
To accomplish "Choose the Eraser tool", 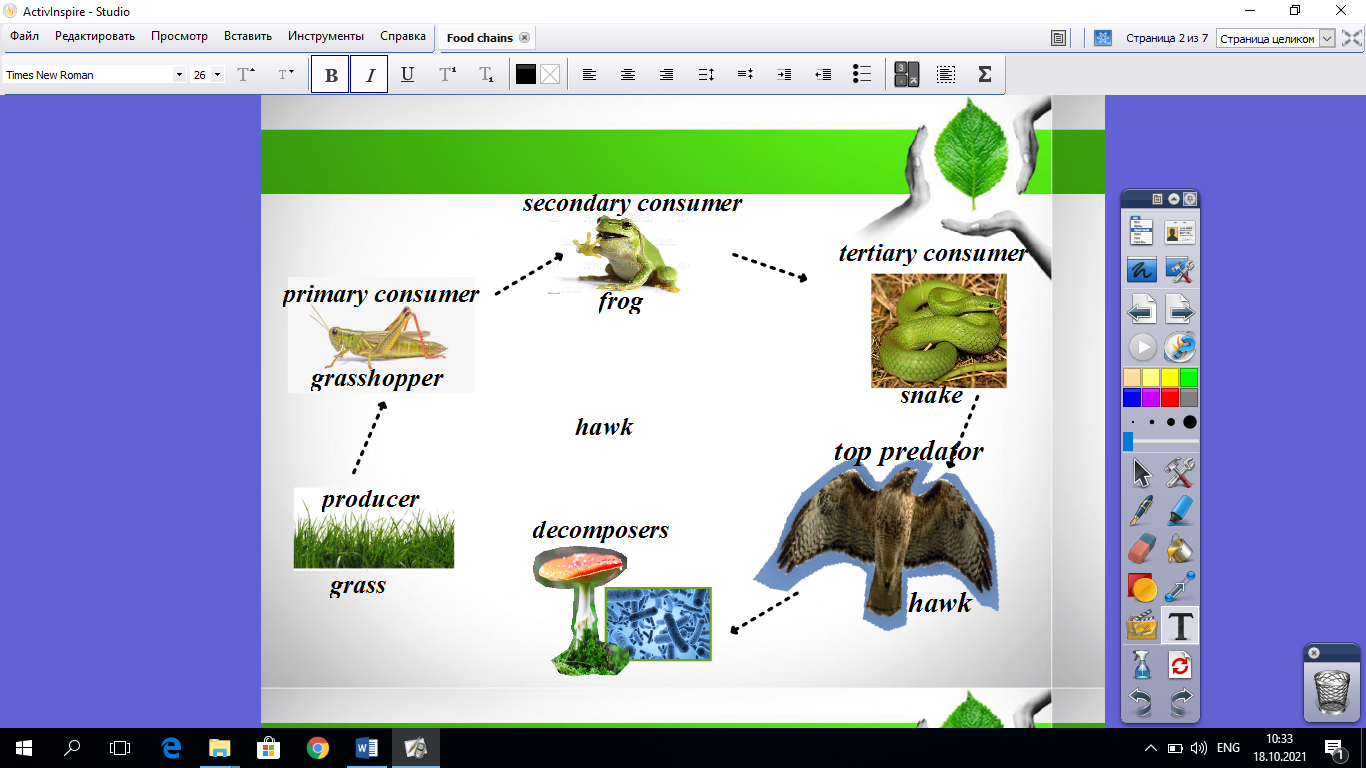I will (1142, 549).
